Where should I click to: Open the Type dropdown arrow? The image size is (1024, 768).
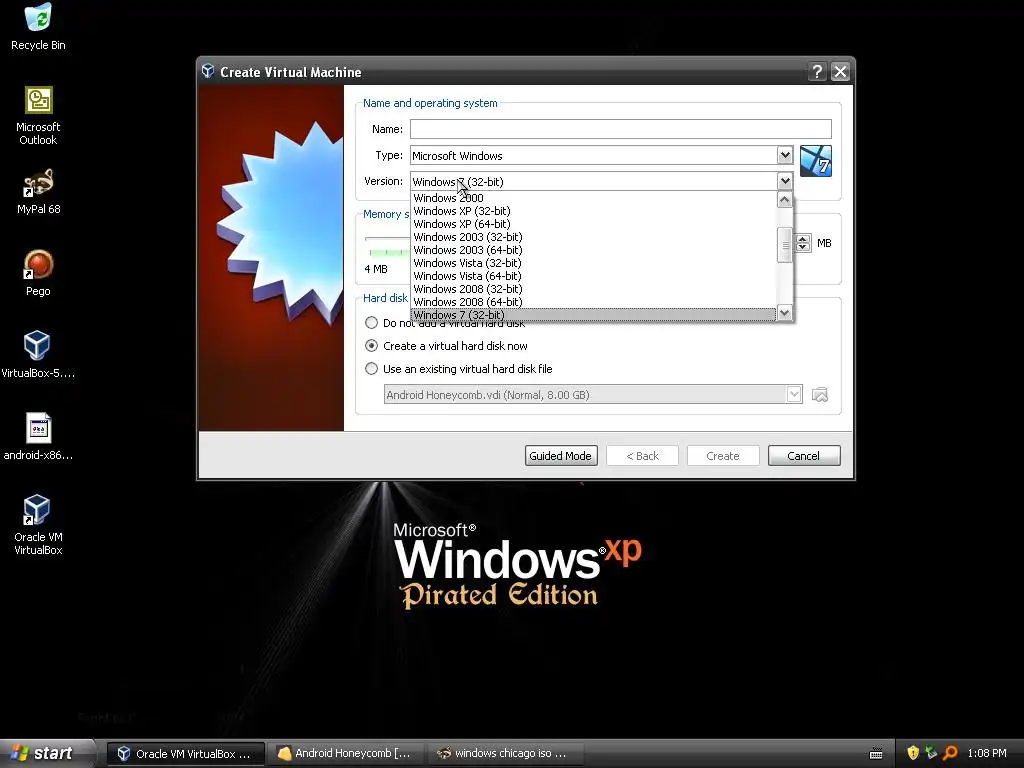coord(785,155)
